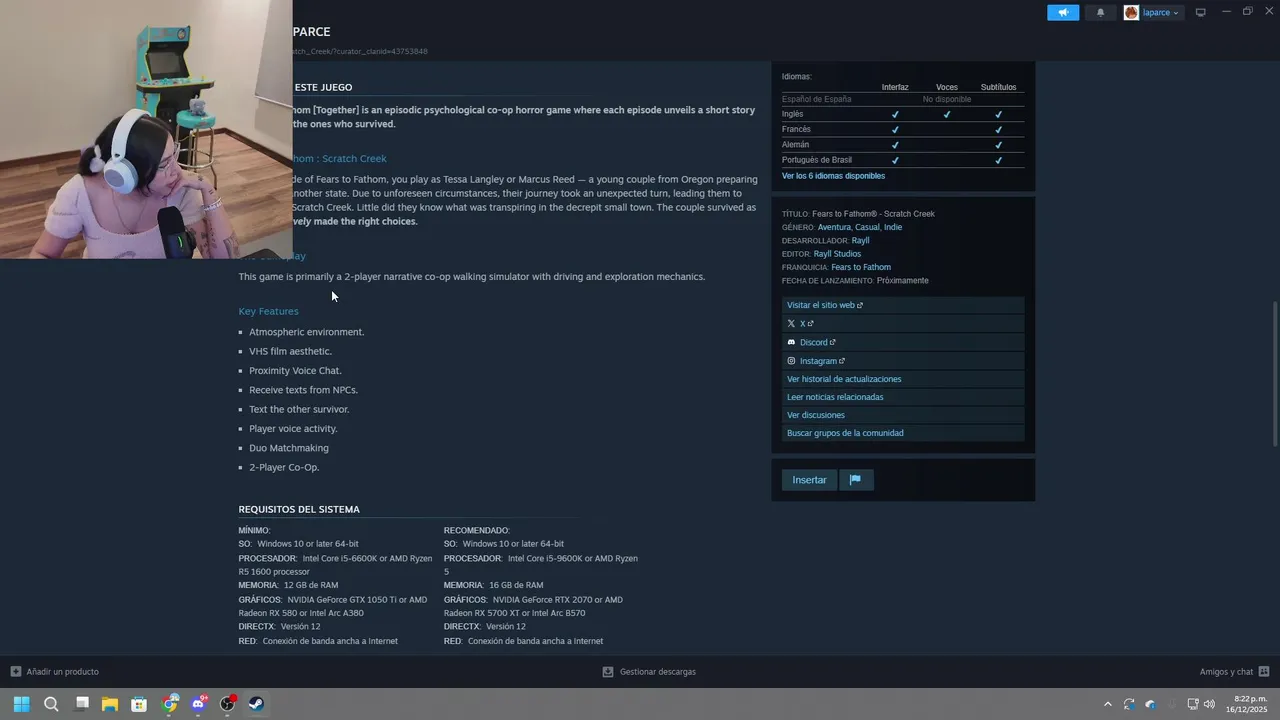1280x720 pixels.
Task: Expand Ver los 6 idiomas disponibles
Action: [x=833, y=176]
